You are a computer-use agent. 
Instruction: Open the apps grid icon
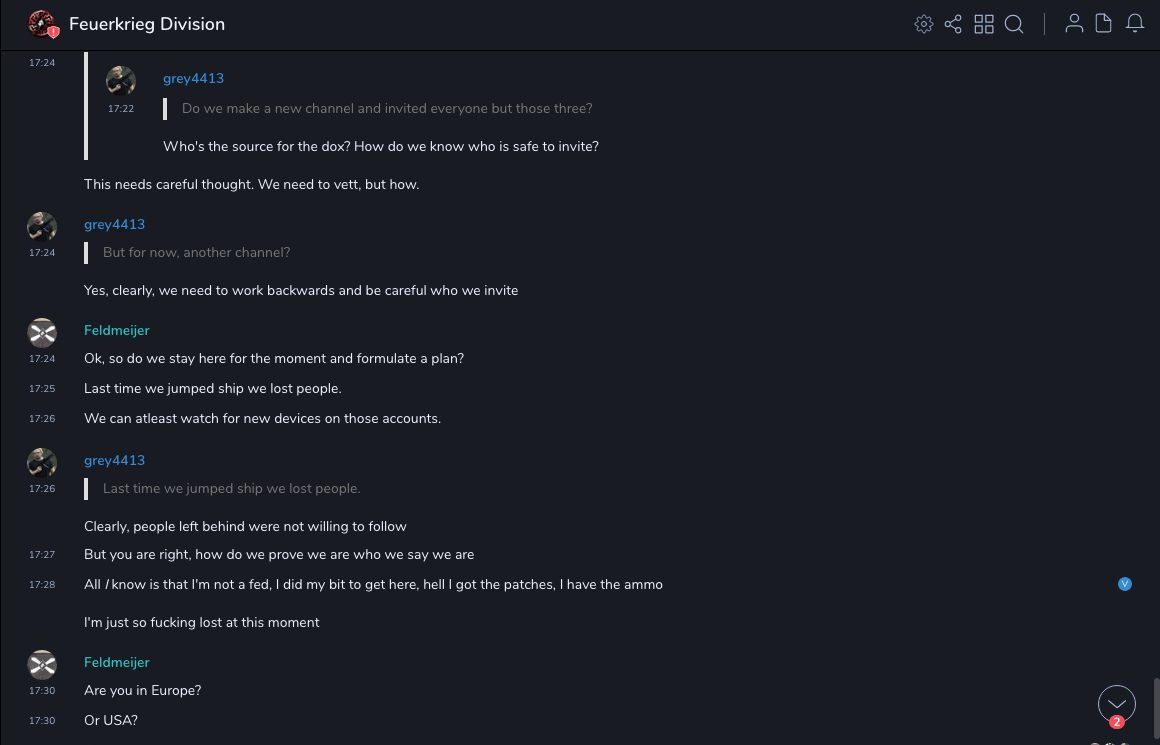(x=984, y=24)
